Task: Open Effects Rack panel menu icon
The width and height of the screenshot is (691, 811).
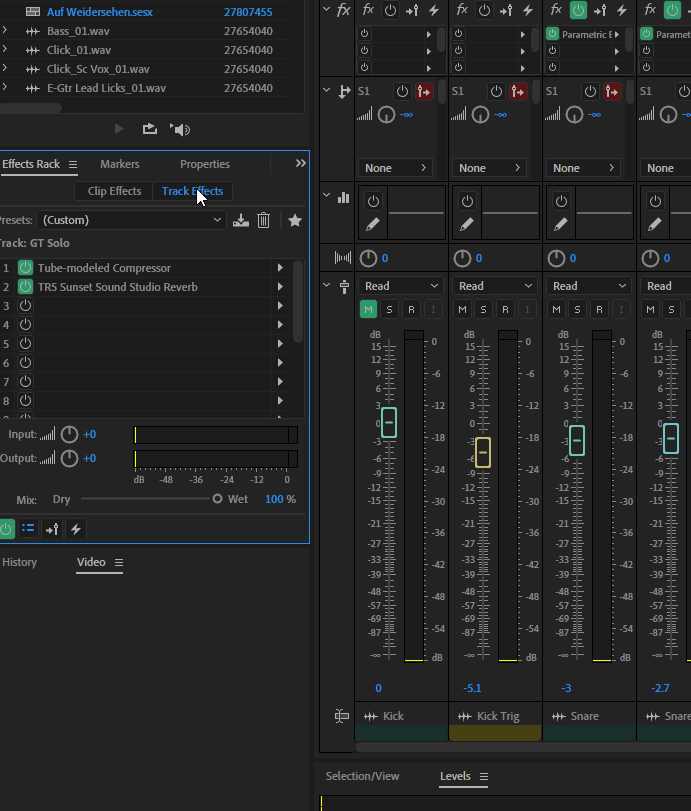Action: [x=73, y=164]
